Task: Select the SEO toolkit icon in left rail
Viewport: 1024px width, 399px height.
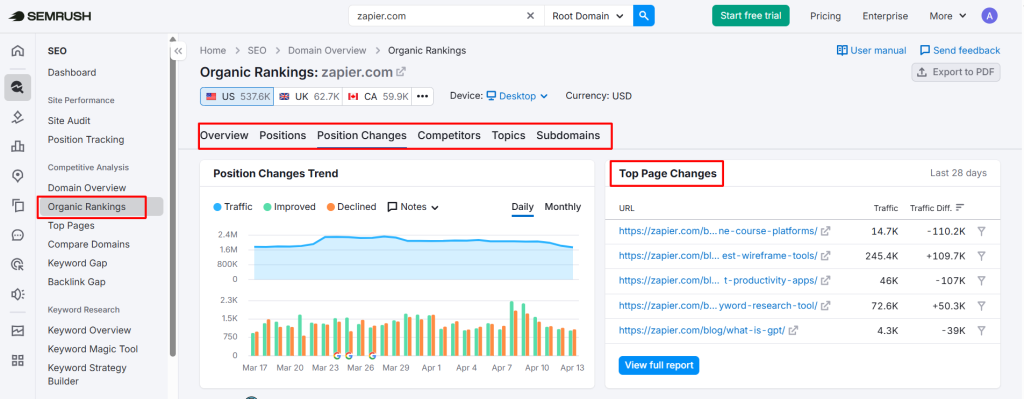Action: (18, 88)
